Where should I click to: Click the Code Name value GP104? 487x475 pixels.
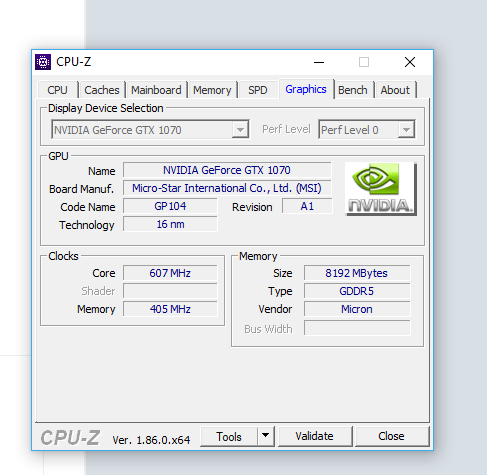click(x=170, y=206)
